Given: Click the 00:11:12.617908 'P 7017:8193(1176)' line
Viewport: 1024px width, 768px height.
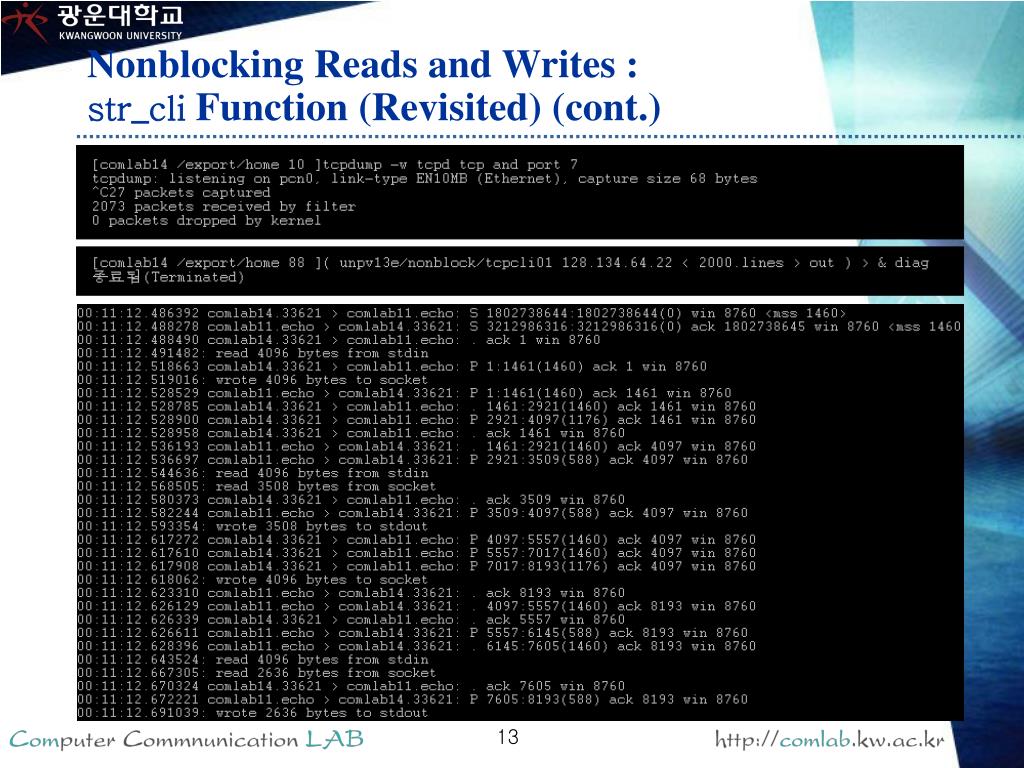Looking at the screenshot, I should coord(417,566).
